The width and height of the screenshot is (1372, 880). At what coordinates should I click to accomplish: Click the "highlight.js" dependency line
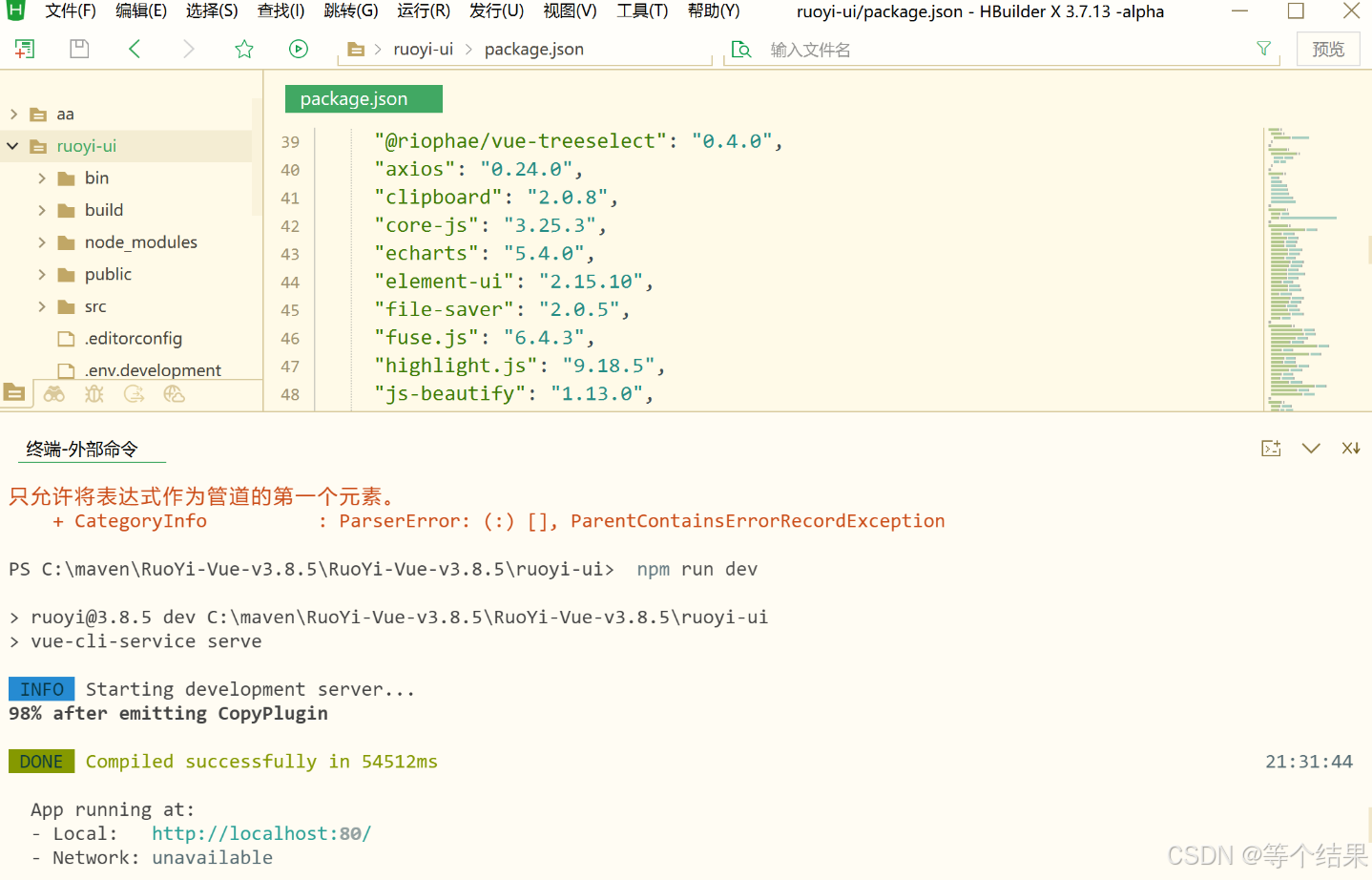(x=519, y=367)
